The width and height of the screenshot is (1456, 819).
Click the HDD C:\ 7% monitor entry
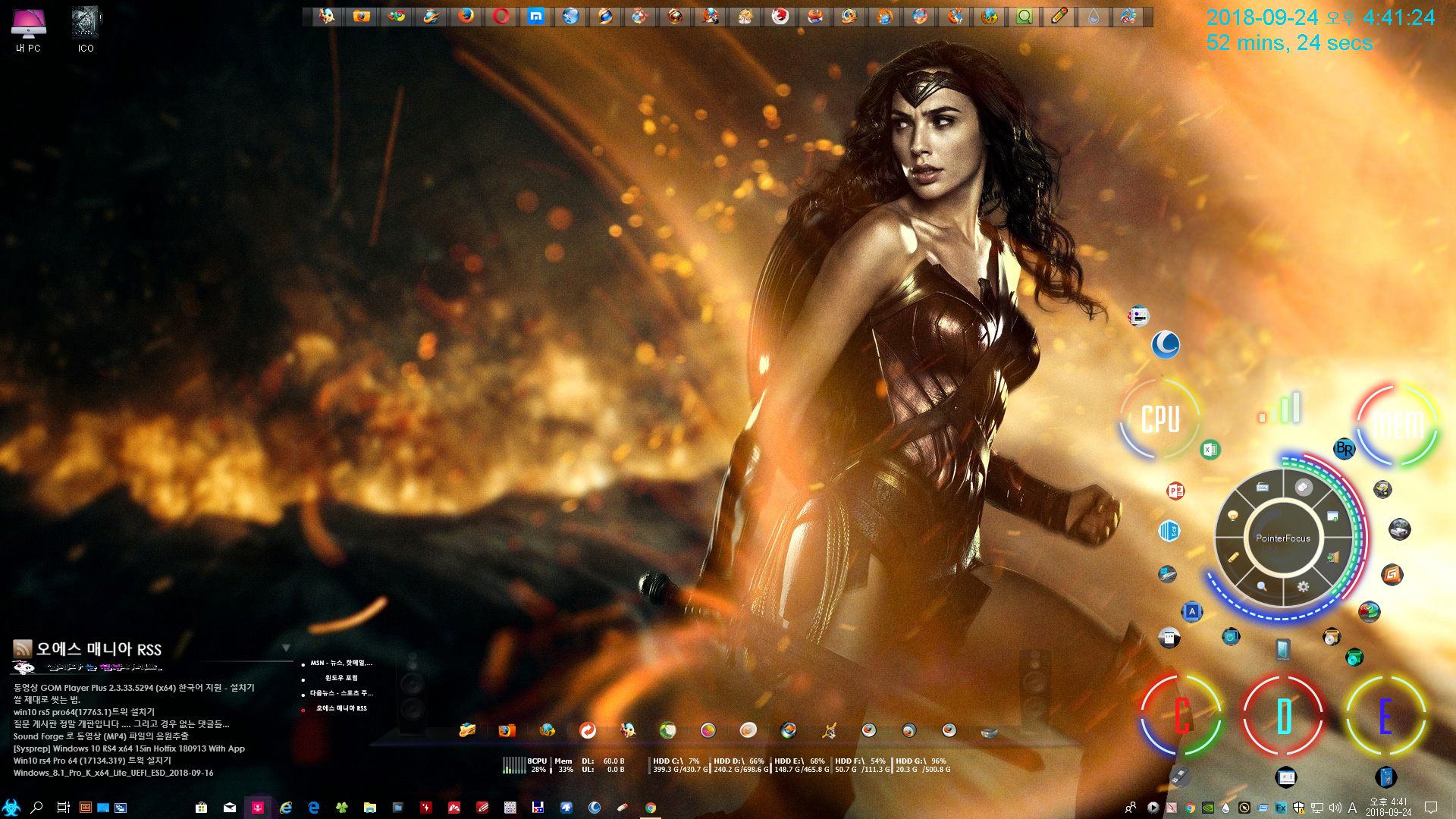click(x=680, y=765)
